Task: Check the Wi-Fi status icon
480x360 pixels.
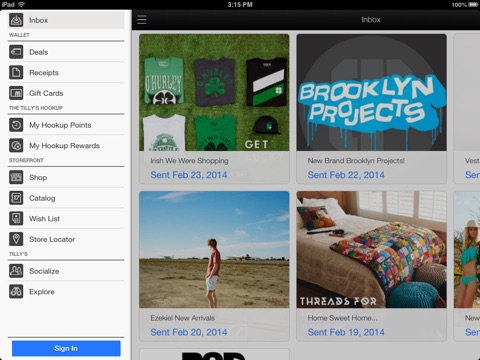Action: coord(21,4)
